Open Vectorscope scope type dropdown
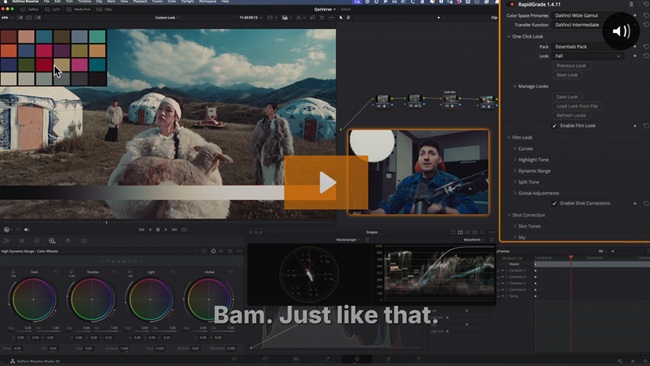The height and width of the screenshot is (366, 650). pos(347,240)
